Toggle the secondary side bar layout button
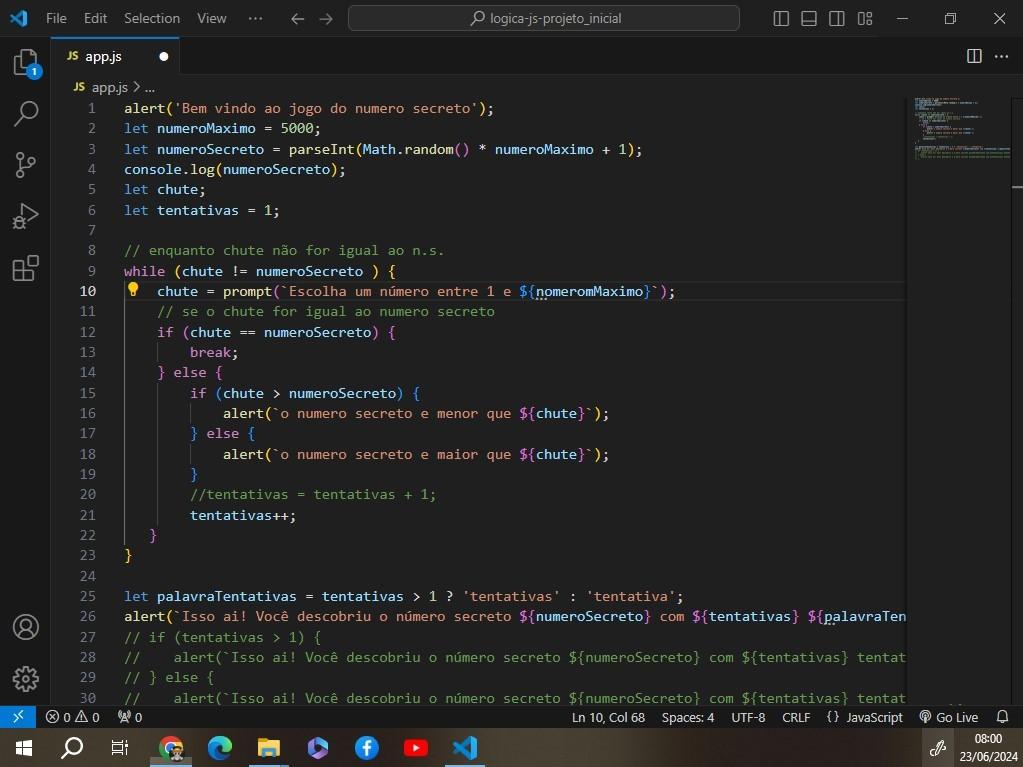 click(837, 18)
